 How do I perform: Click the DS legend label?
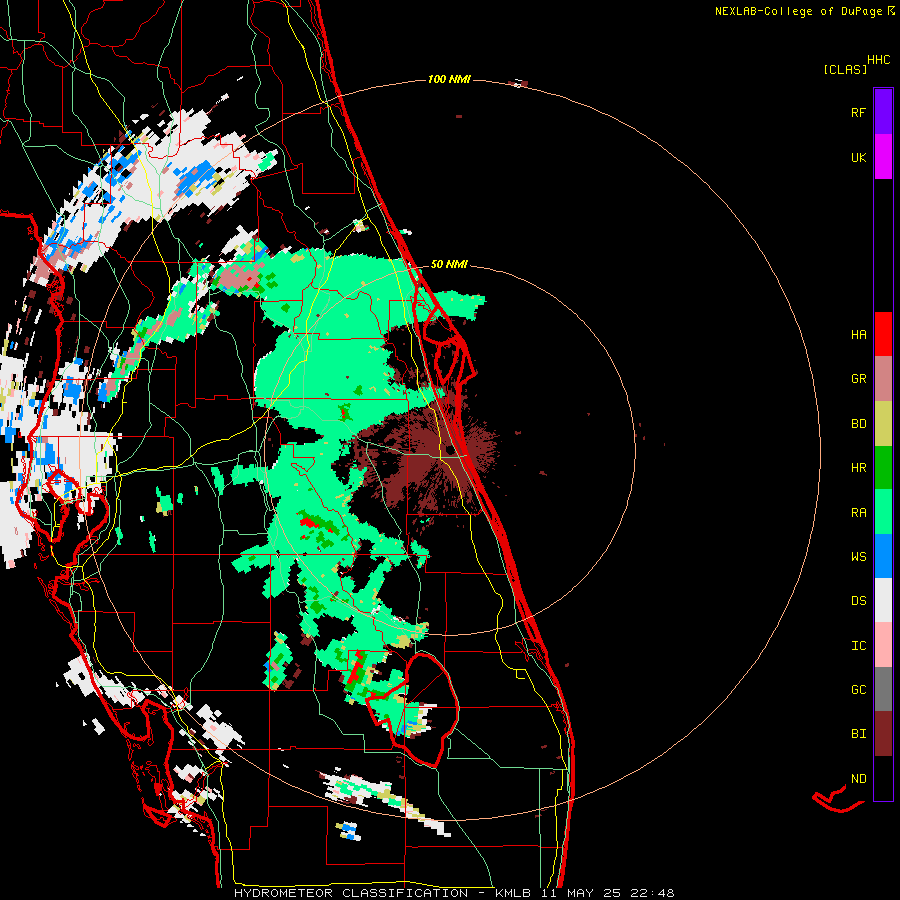(x=858, y=600)
